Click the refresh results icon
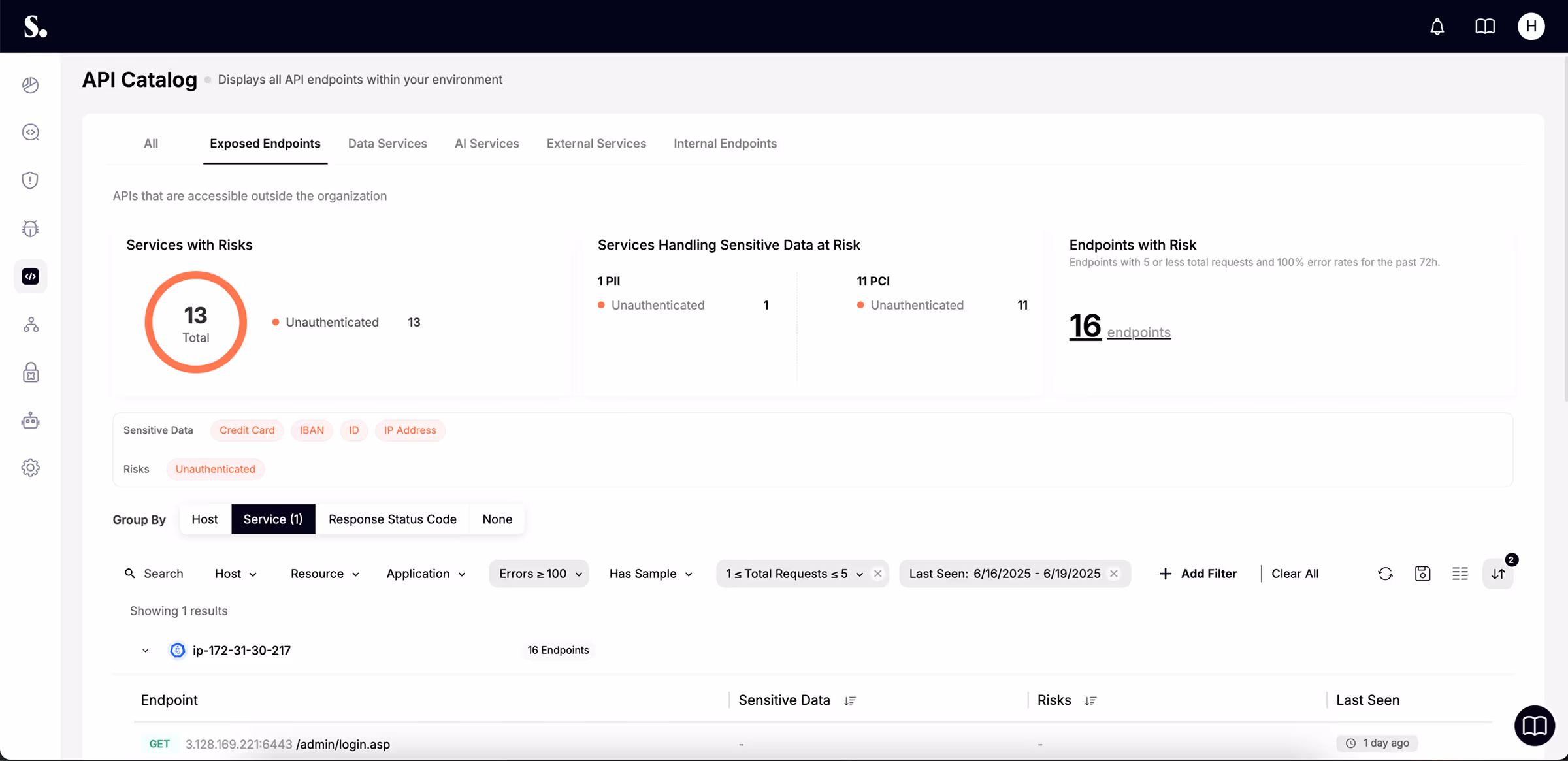1568x761 pixels. tap(1385, 574)
